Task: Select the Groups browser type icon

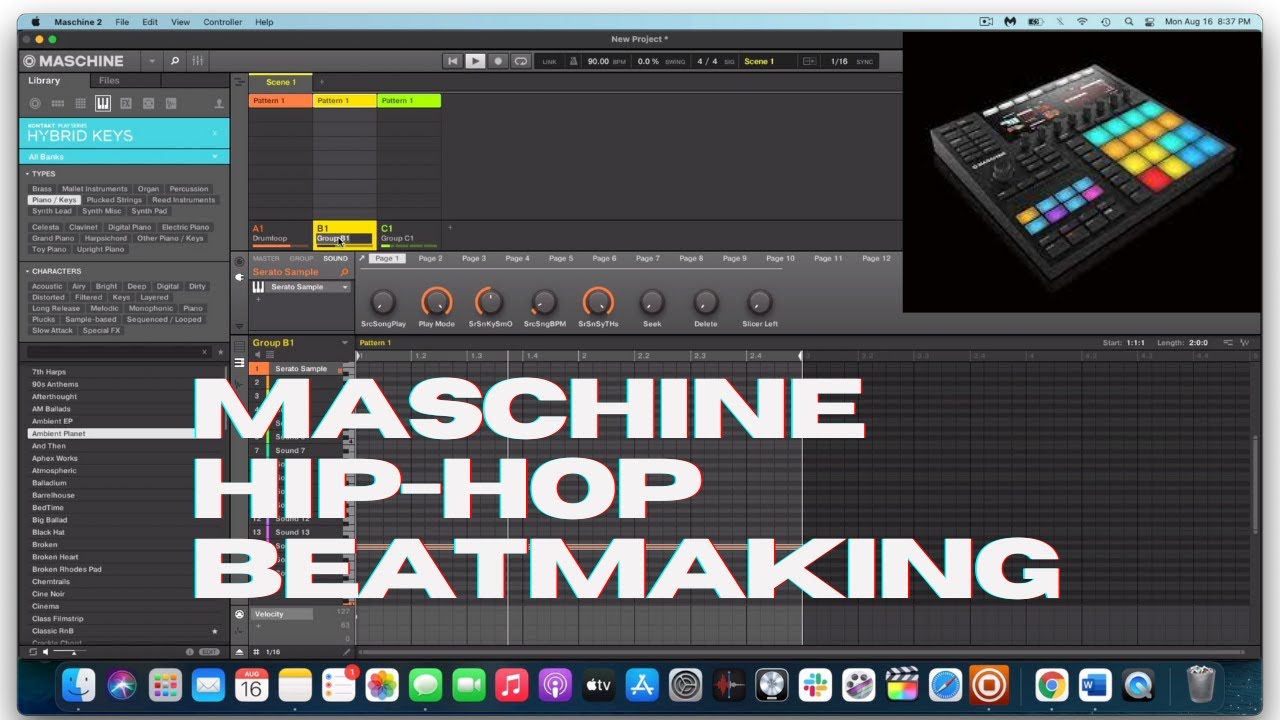Action: [58, 103]
